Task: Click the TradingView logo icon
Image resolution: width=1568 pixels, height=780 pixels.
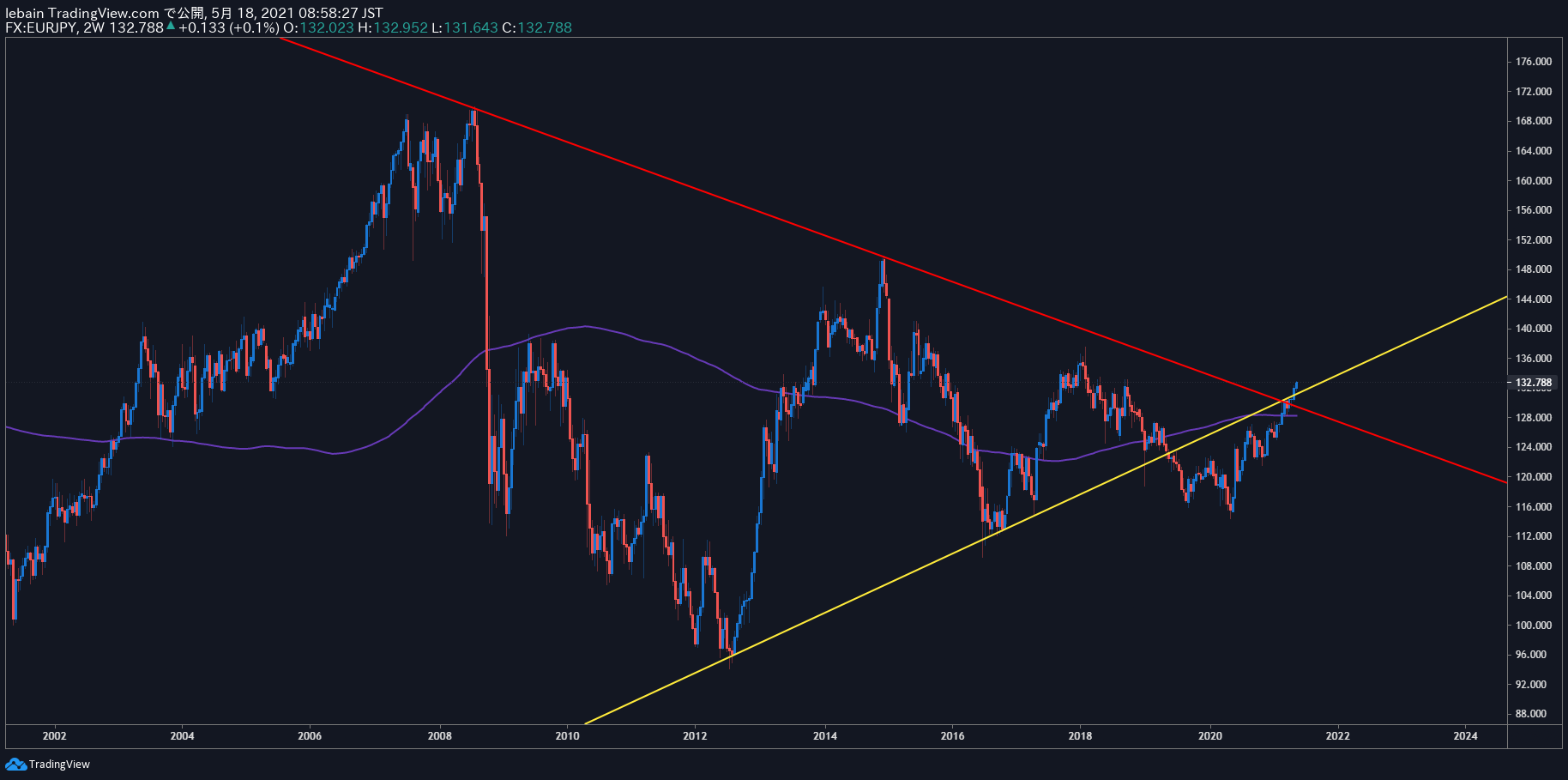Action: click(15, 764)
